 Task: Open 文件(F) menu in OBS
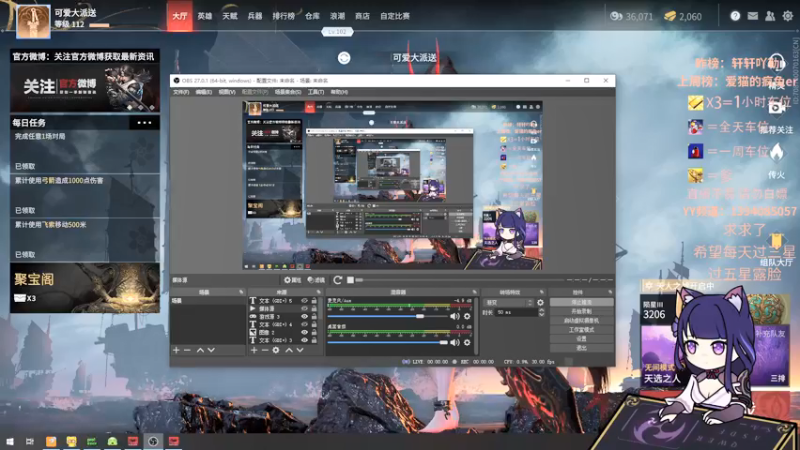tap(181, 92)
